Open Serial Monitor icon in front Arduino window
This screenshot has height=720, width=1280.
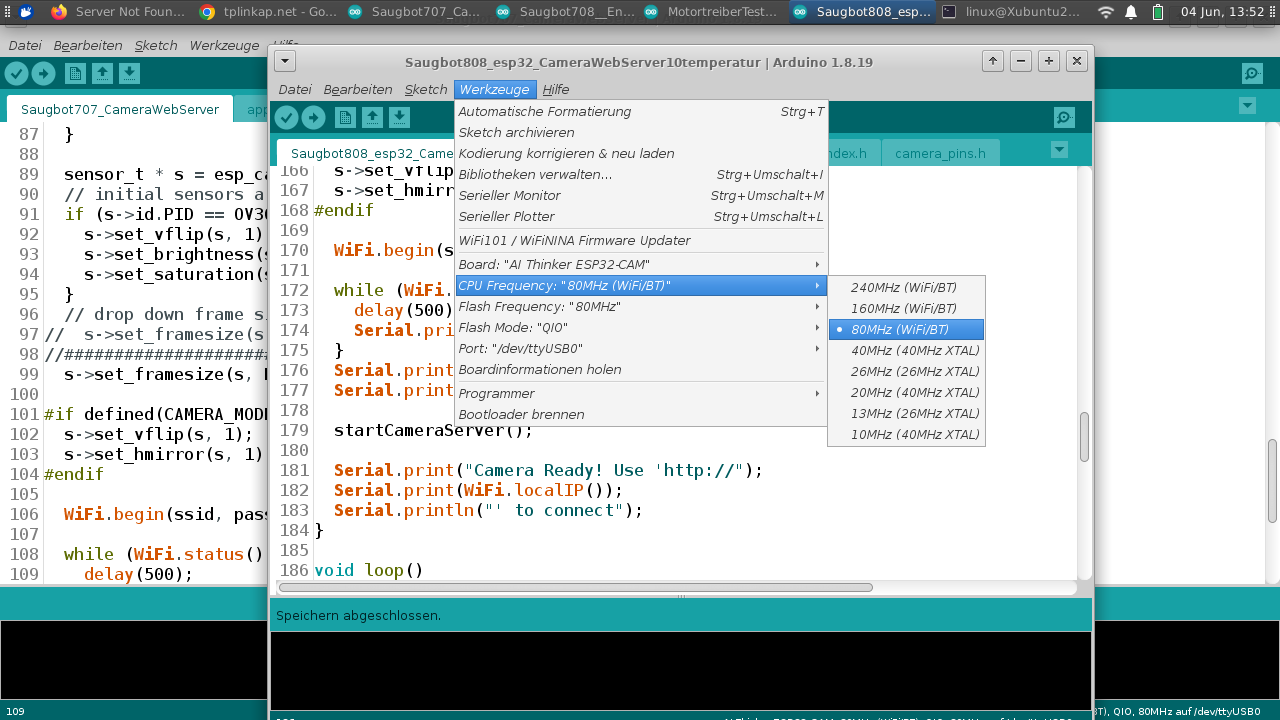(1064, 118)
